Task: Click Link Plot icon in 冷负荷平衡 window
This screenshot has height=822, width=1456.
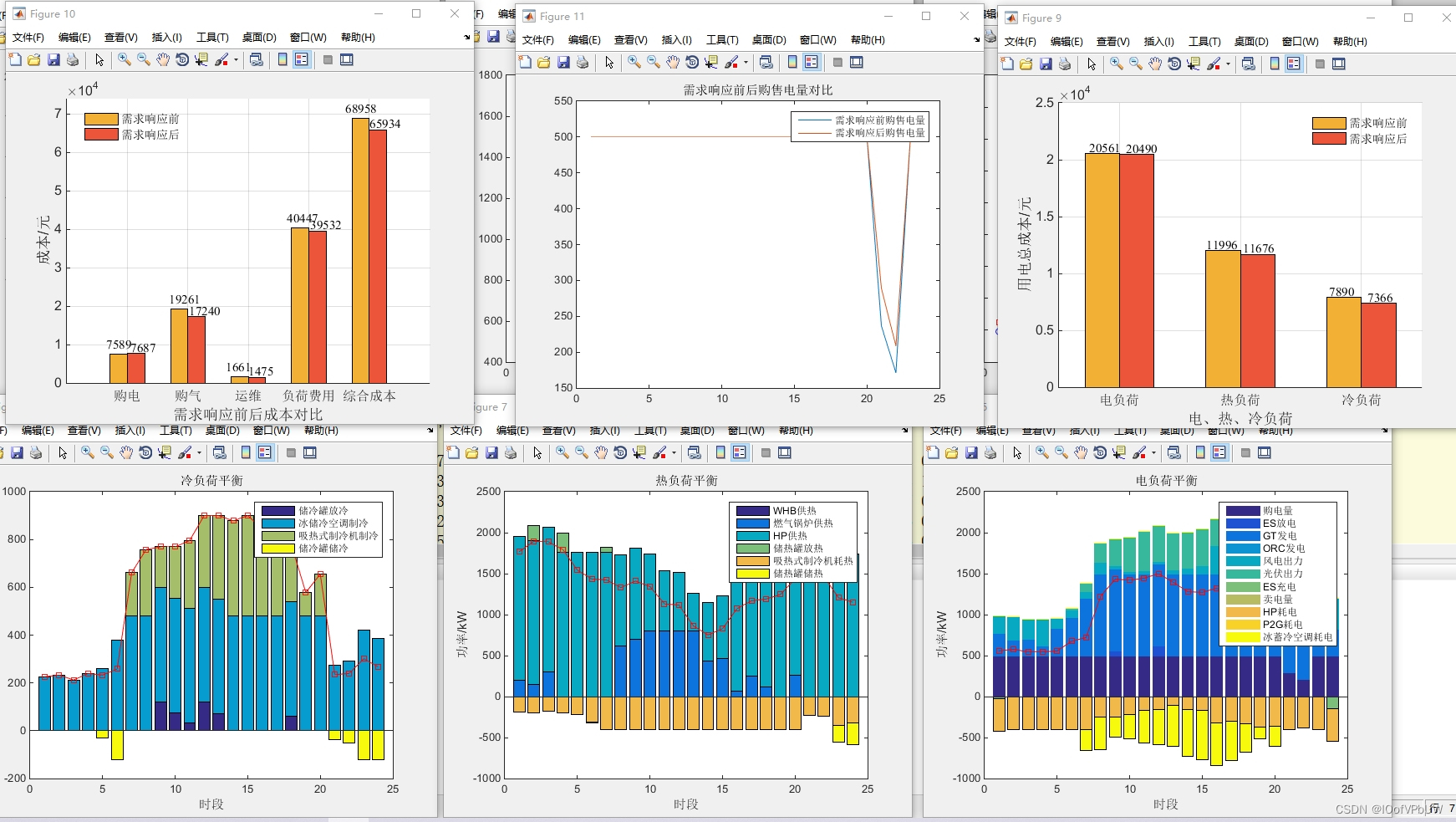Action: 220,452
